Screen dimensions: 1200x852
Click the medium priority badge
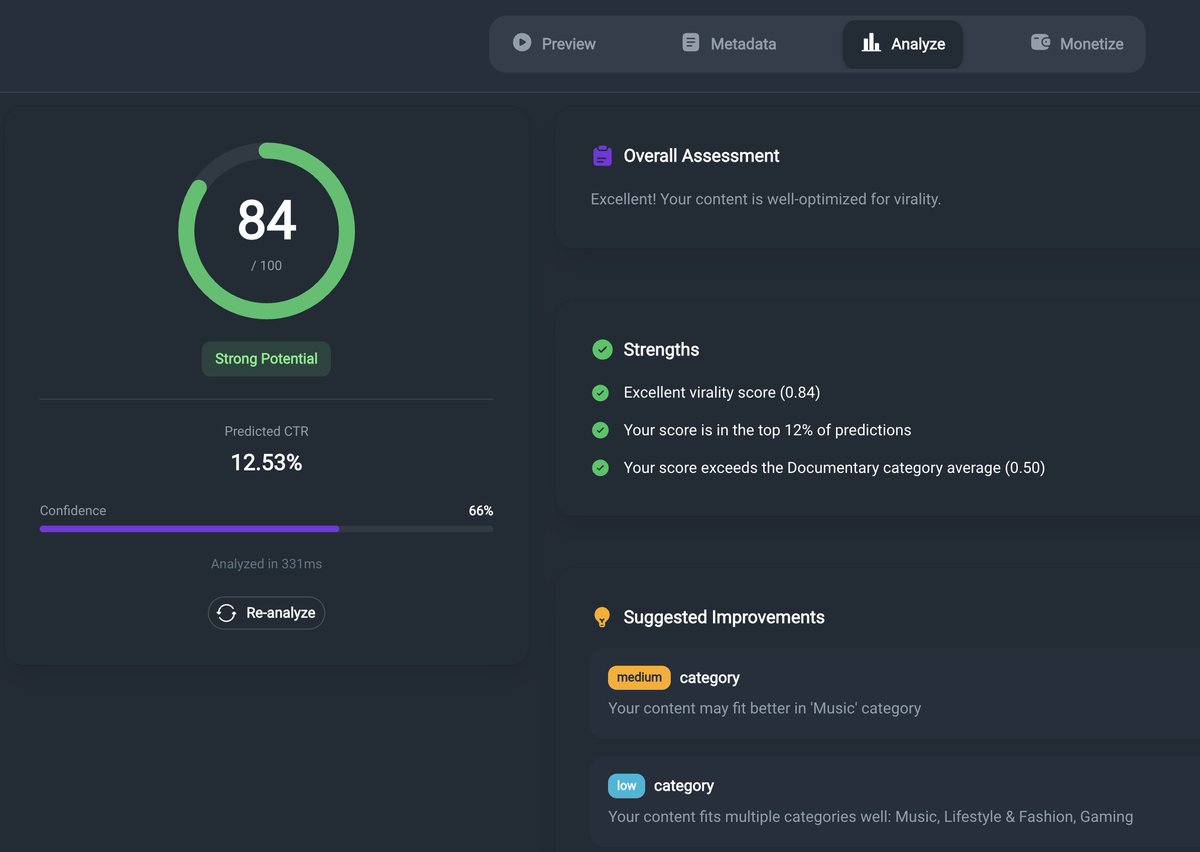pos(639,678)
